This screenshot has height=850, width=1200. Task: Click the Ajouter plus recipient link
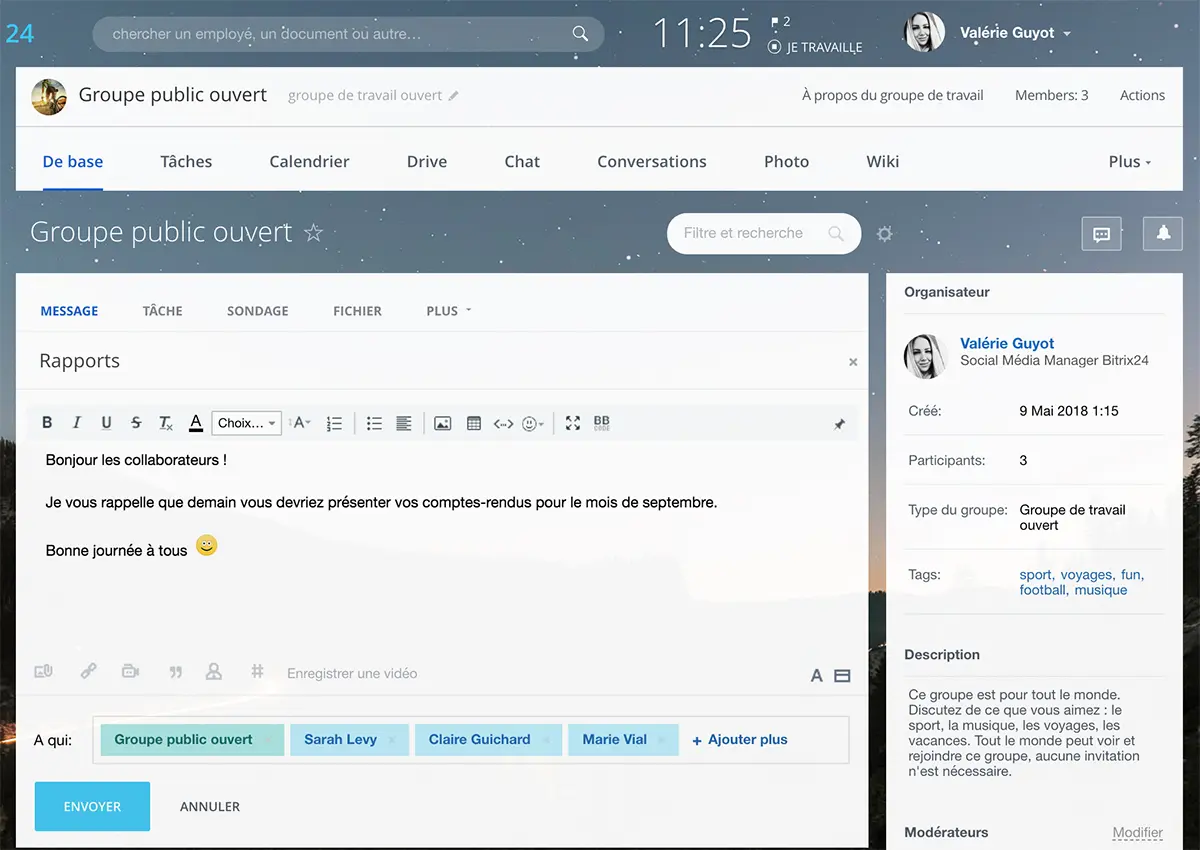tap(740, 740)
